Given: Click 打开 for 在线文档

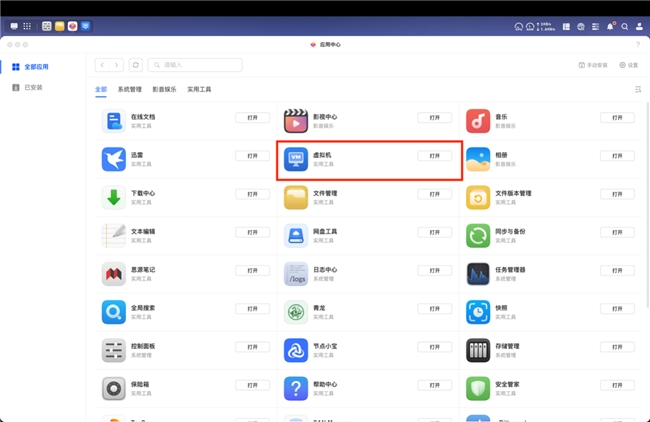Looking at the screenshot, I should click(x=252, y=118).
